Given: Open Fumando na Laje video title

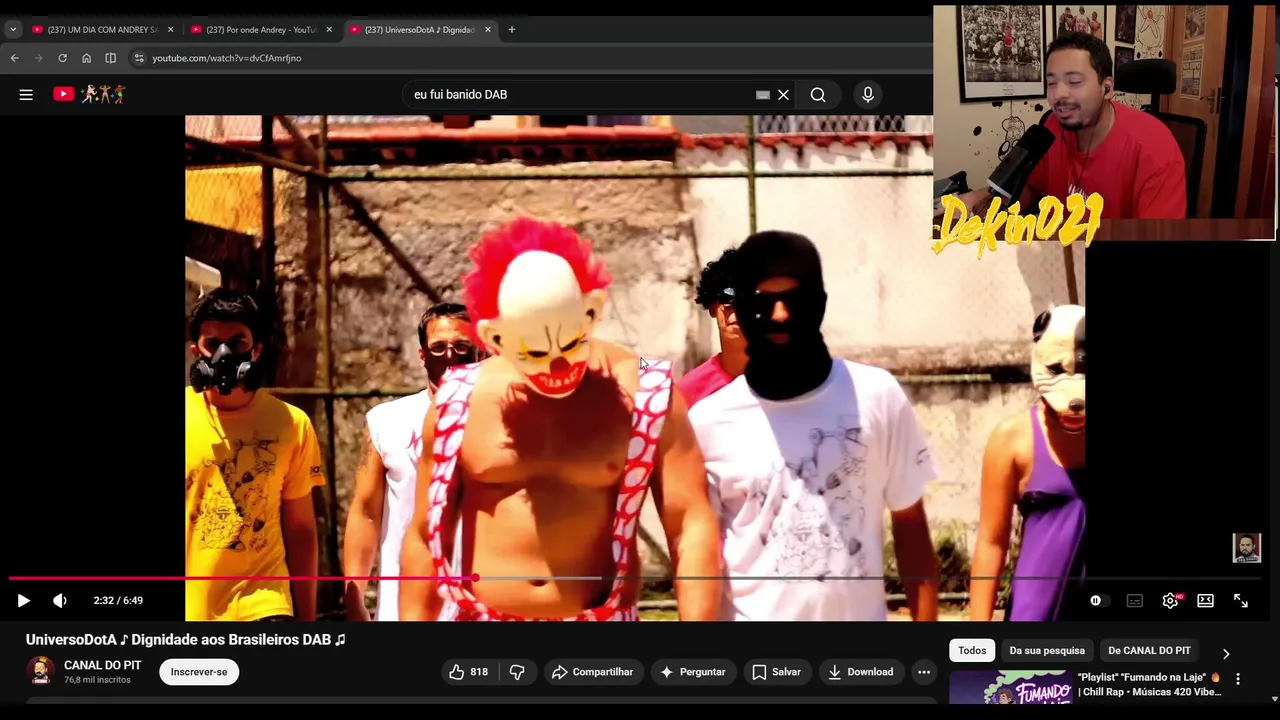Looking at the screenshot, I should click(x=1150, y=685).
